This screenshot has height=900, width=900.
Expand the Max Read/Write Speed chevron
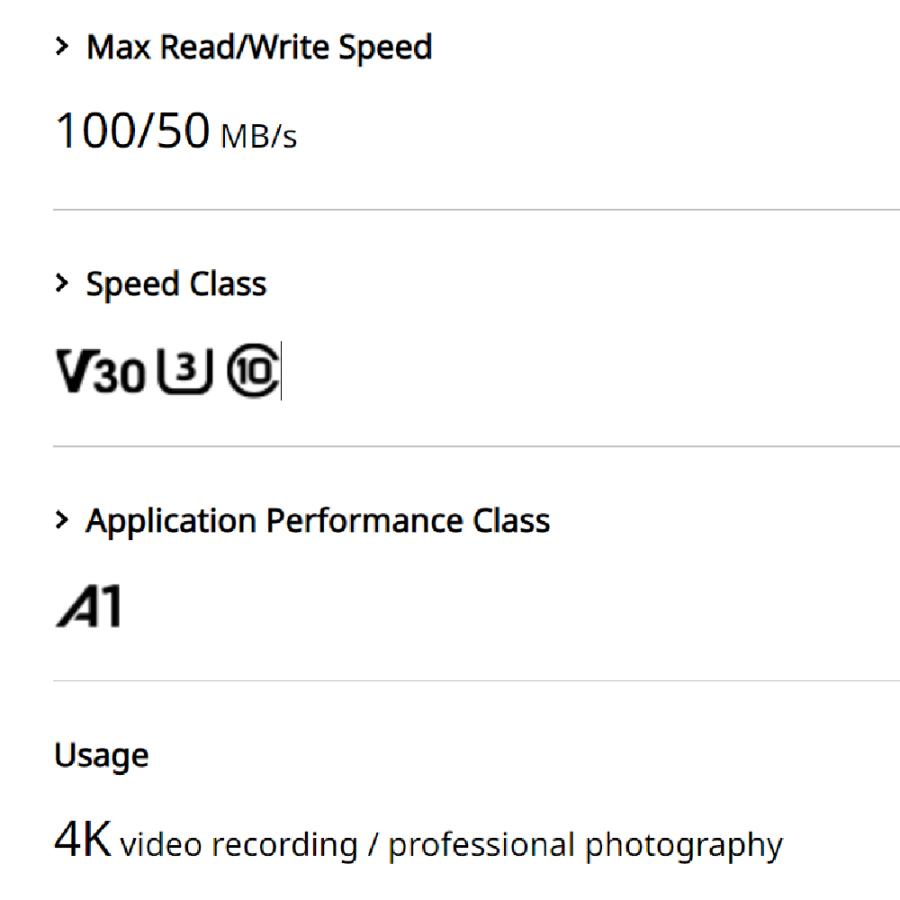tap(63, 47)
